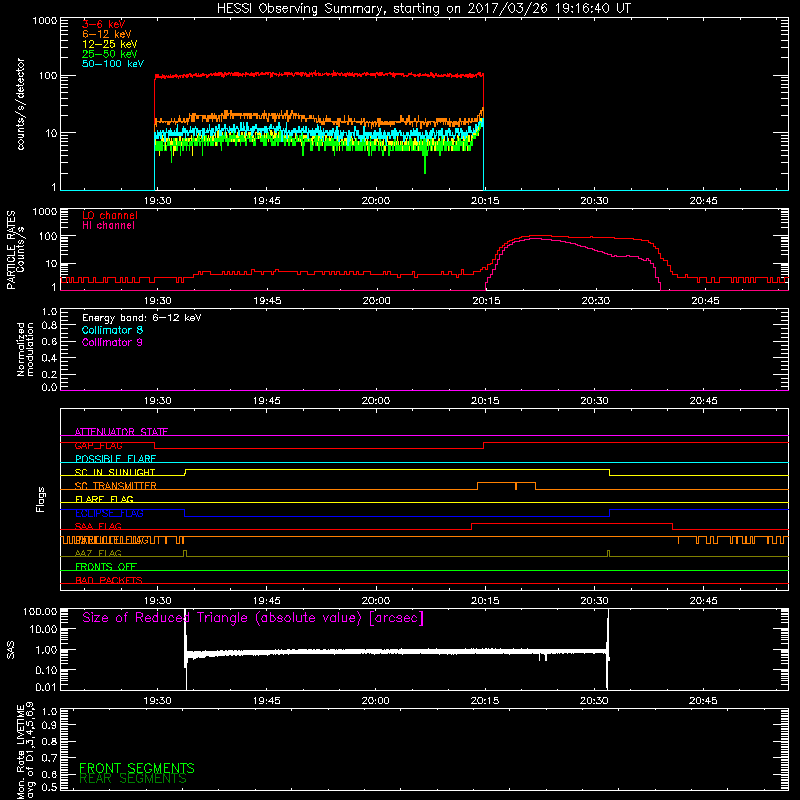Select the Collimator 9 legend label
800x800 pixels.
[112, 342]
